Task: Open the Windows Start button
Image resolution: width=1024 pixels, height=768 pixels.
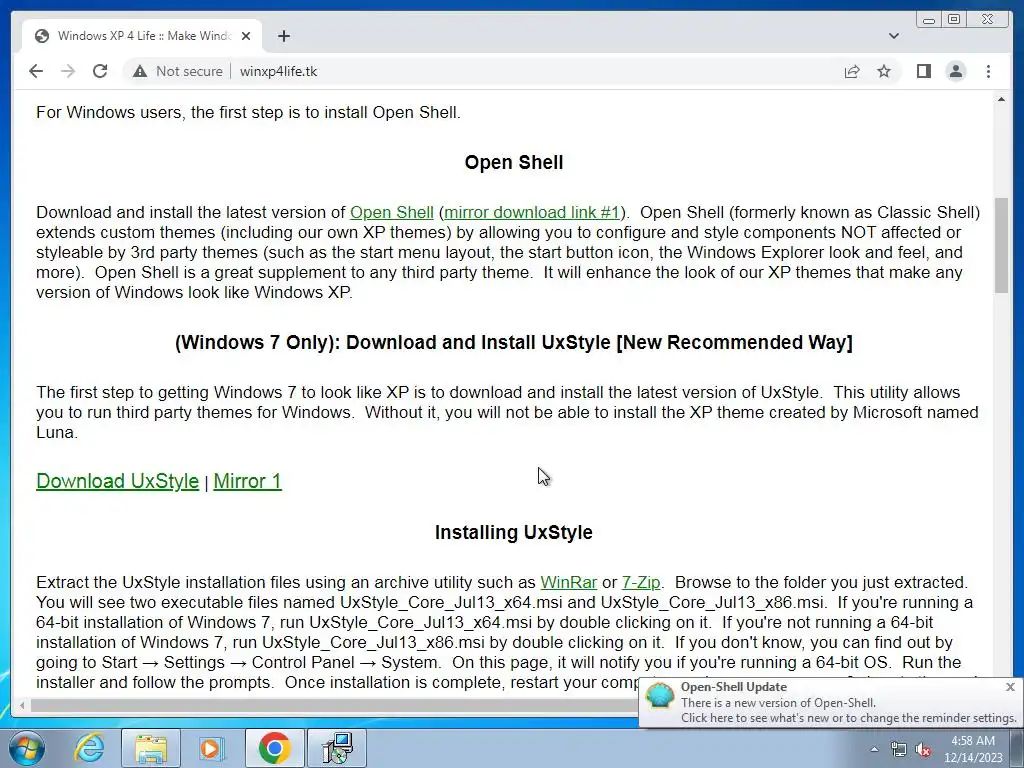Action: (27, 748)
